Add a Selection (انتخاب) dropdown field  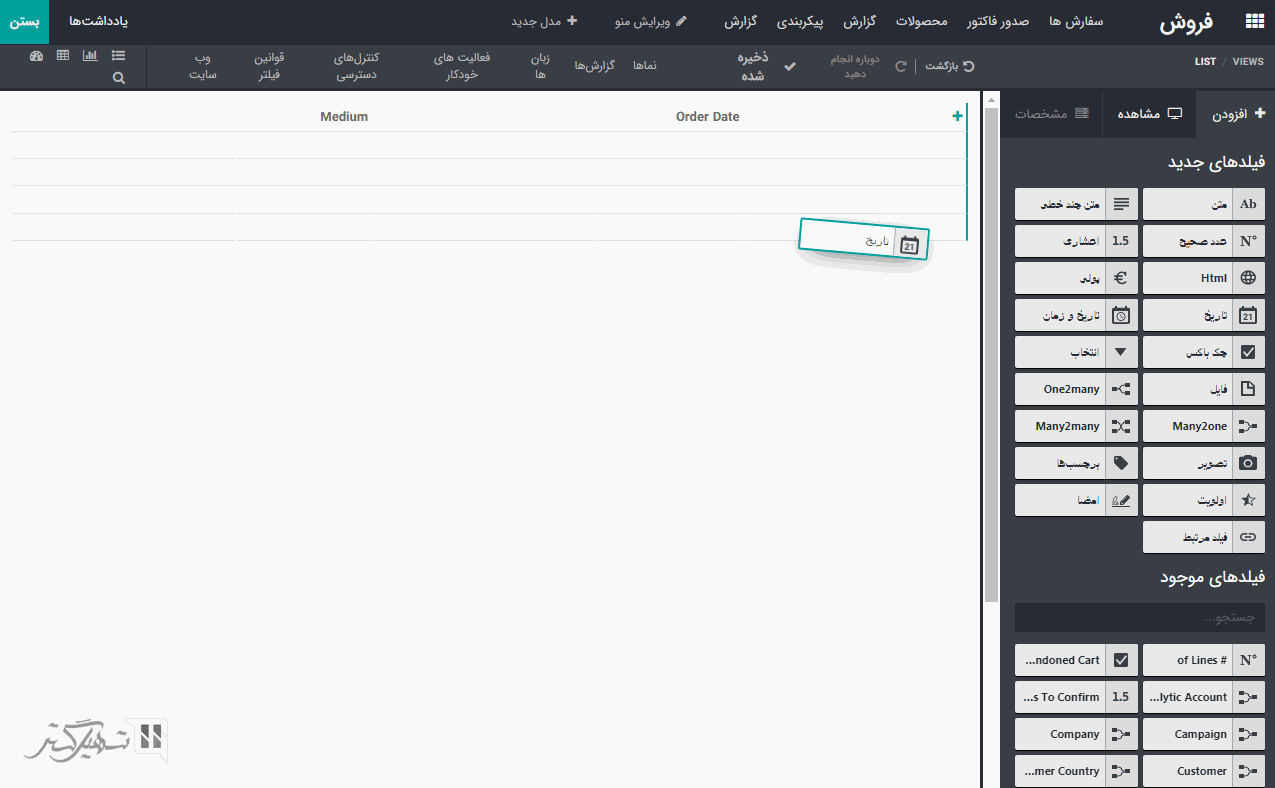click(1076, 352)
